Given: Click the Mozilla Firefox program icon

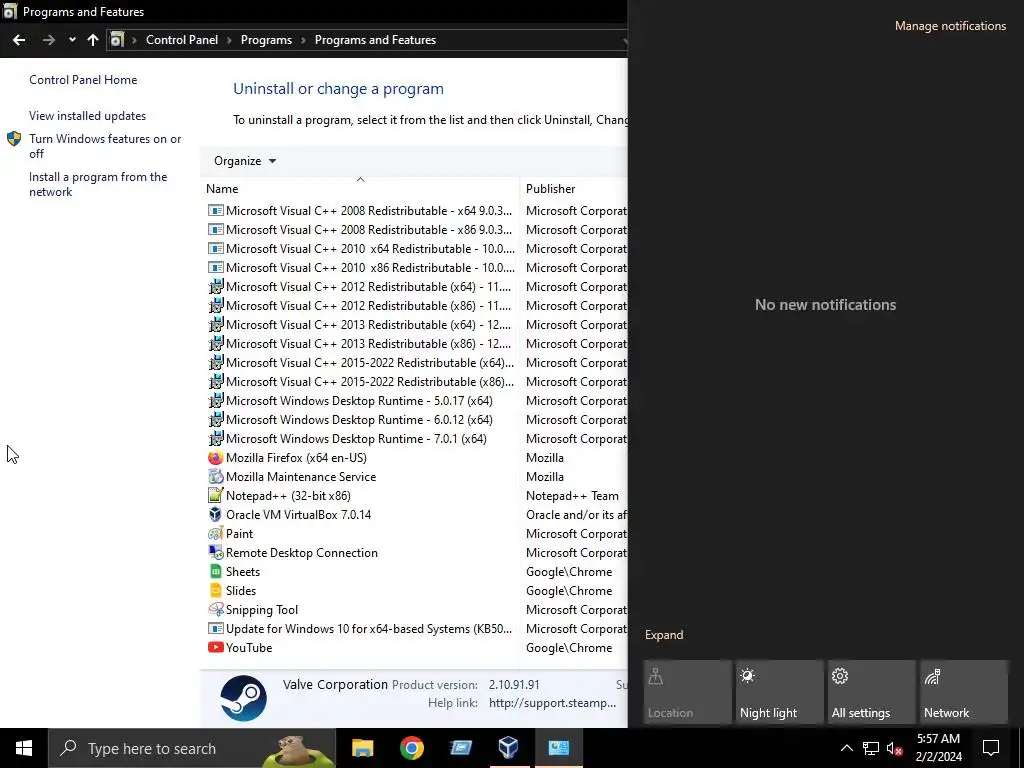Looking at the screenshot, I should coord(216,458).
